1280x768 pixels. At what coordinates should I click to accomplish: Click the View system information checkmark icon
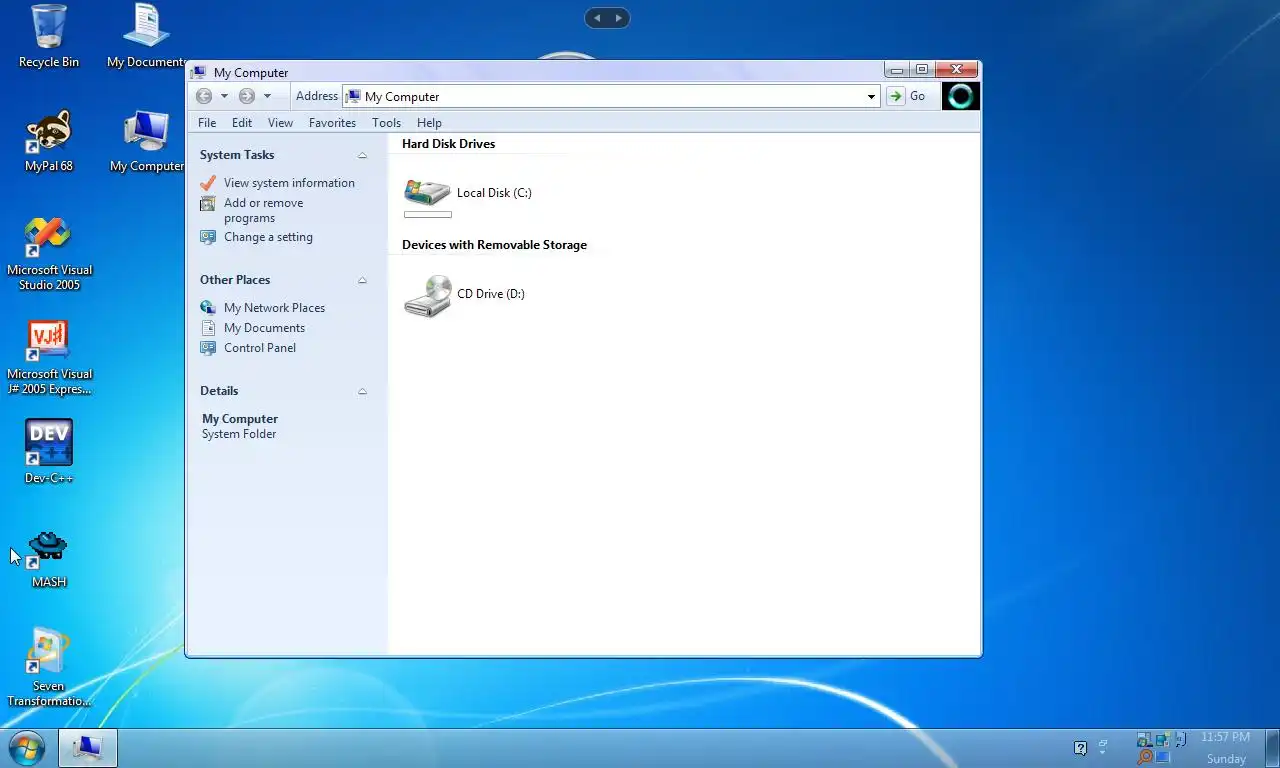tap(208, 183)
